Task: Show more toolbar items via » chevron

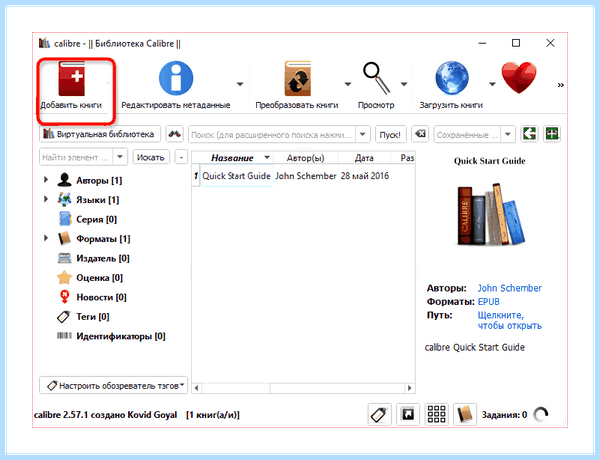Action: click(x=561, y=85)
